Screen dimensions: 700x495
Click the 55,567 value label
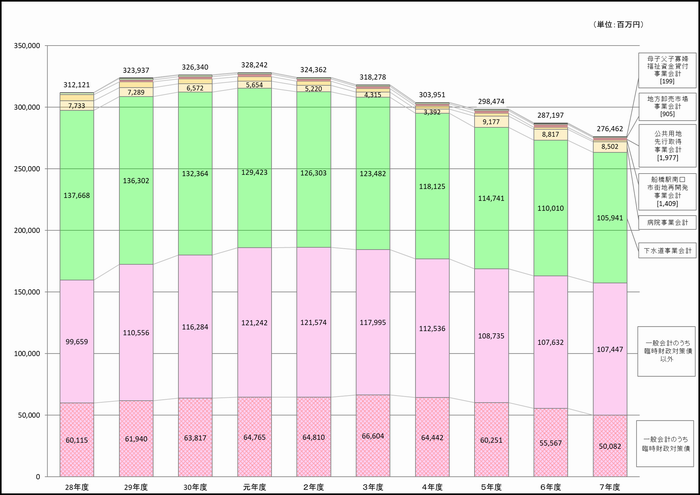point(550,443)
